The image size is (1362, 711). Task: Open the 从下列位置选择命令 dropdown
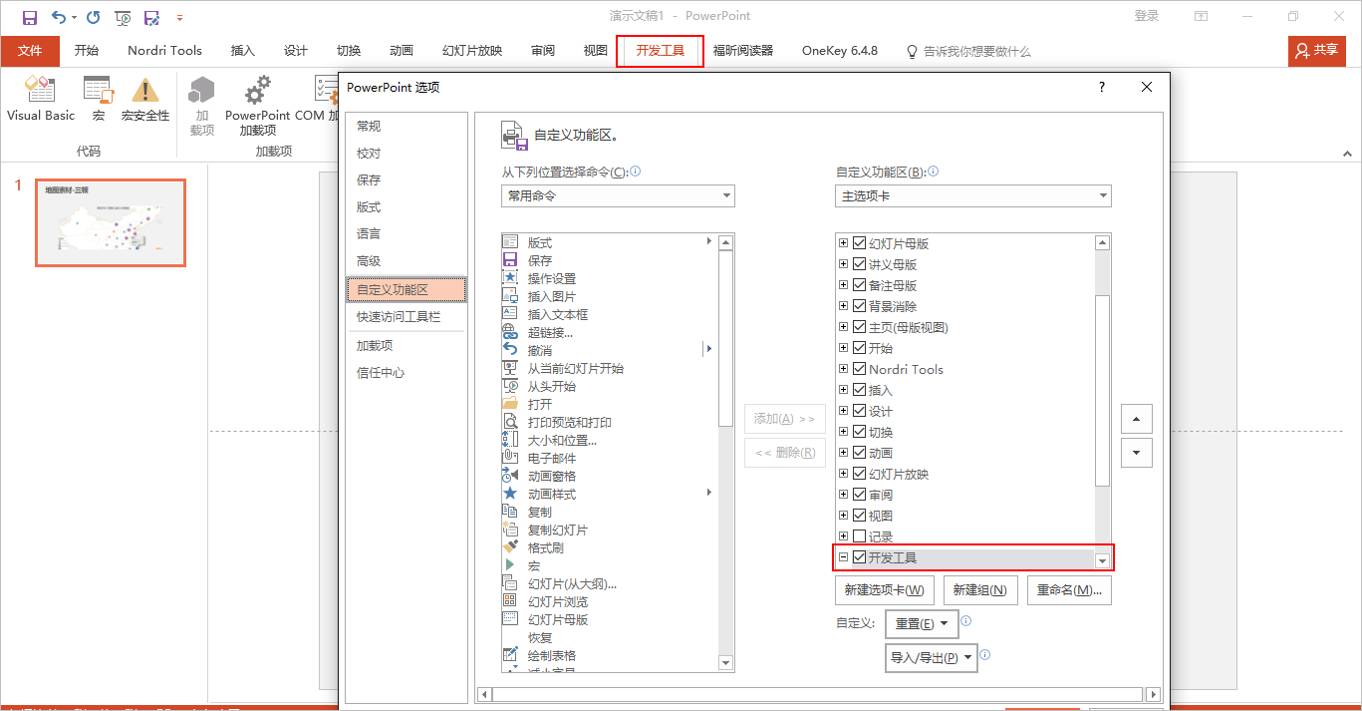click(618, 196)
